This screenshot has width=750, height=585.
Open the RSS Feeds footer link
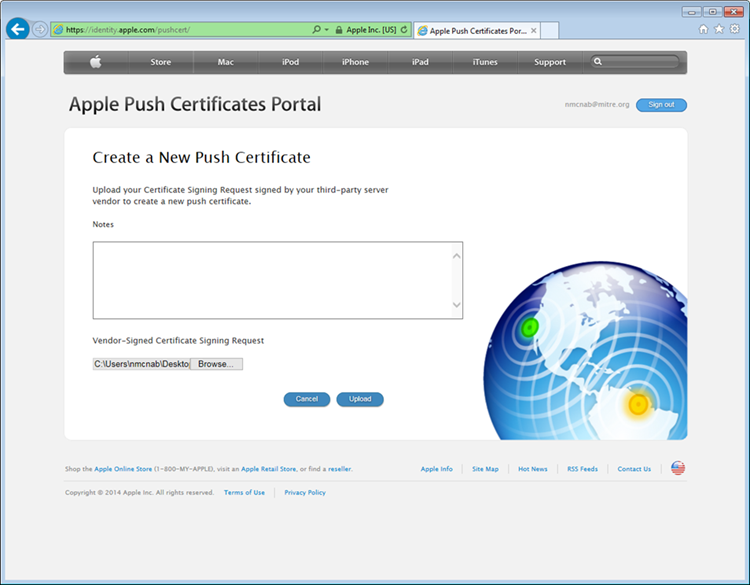(x=582, y=469)
